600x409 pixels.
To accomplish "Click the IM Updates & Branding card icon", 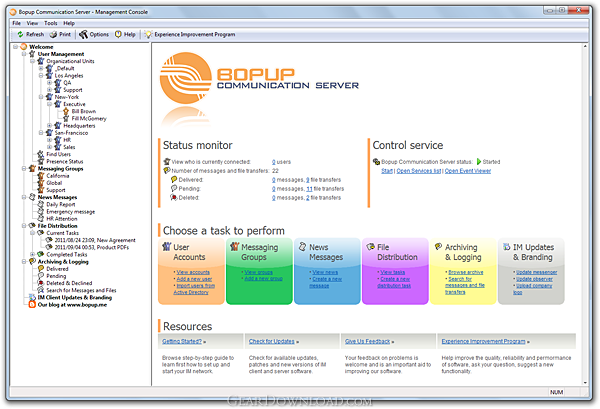I will [506, 247].
